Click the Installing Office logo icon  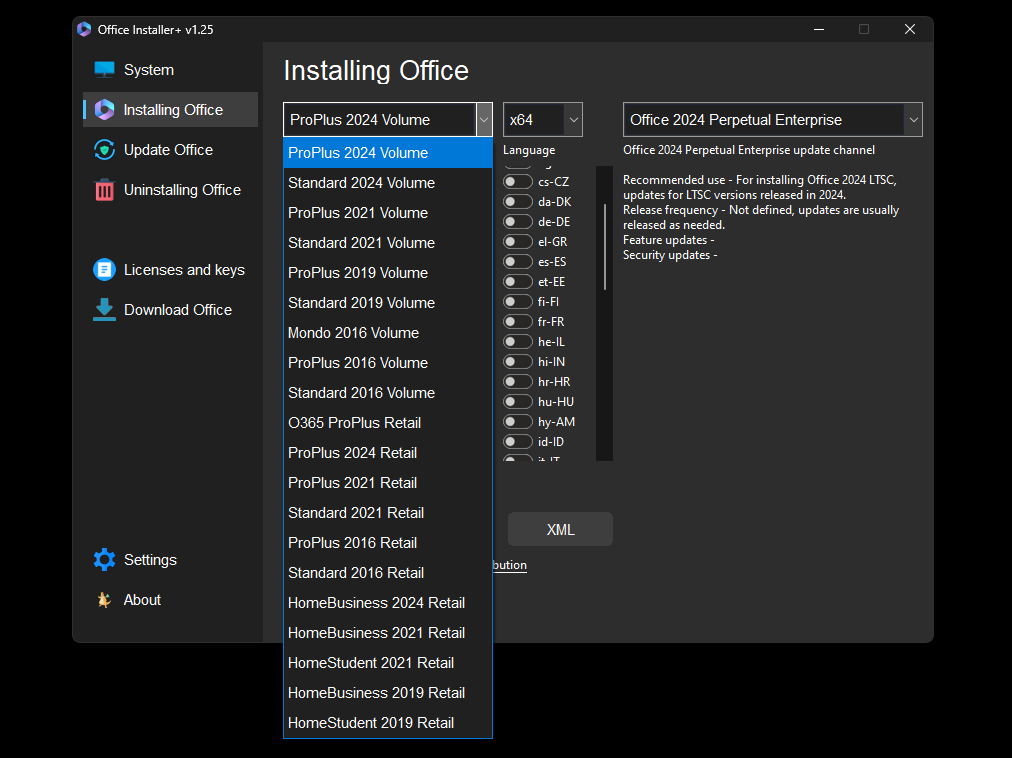pyautogui.click(x=104, y=110)
